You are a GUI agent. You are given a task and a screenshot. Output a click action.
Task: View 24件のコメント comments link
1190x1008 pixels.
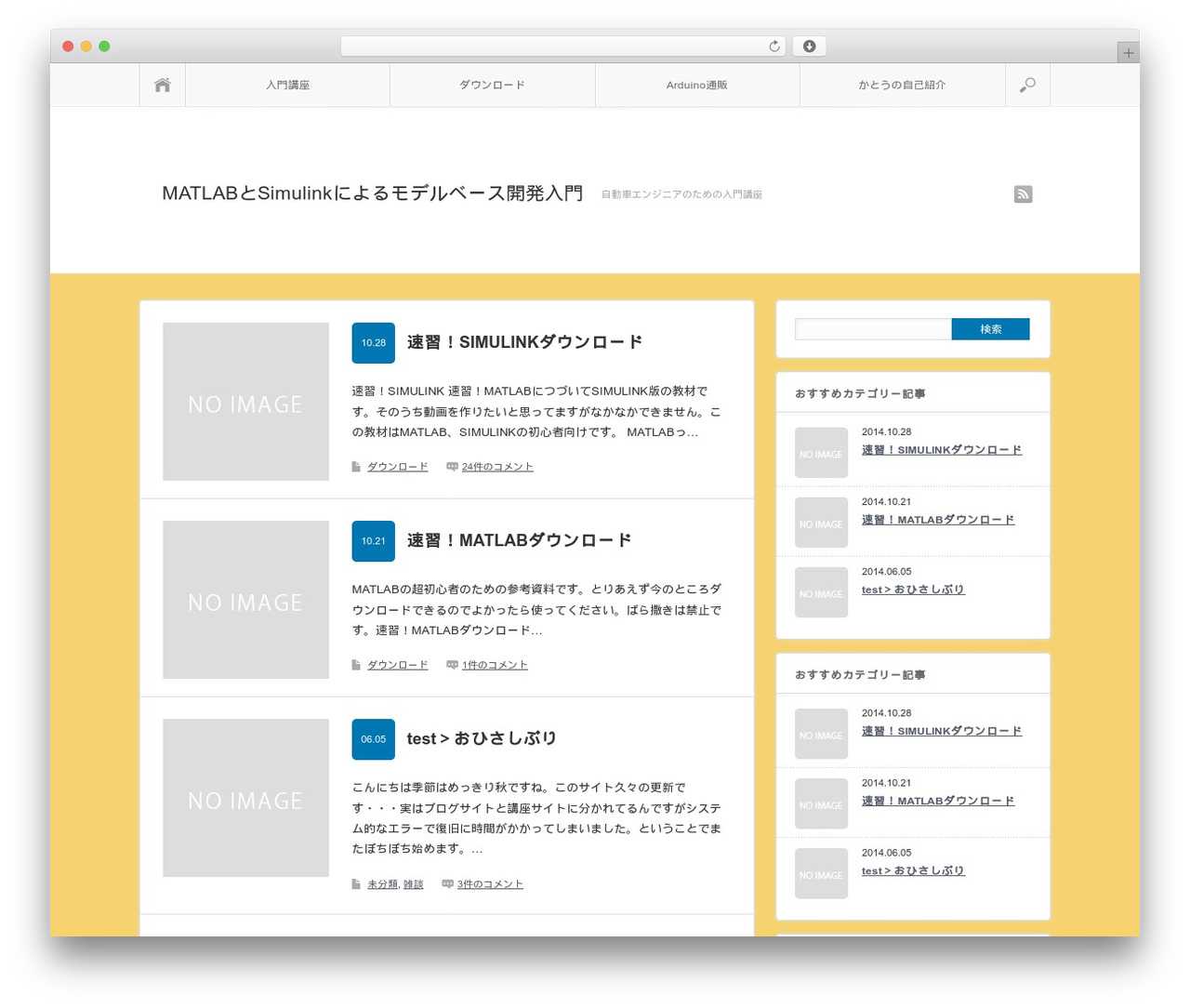coord(497,467)
